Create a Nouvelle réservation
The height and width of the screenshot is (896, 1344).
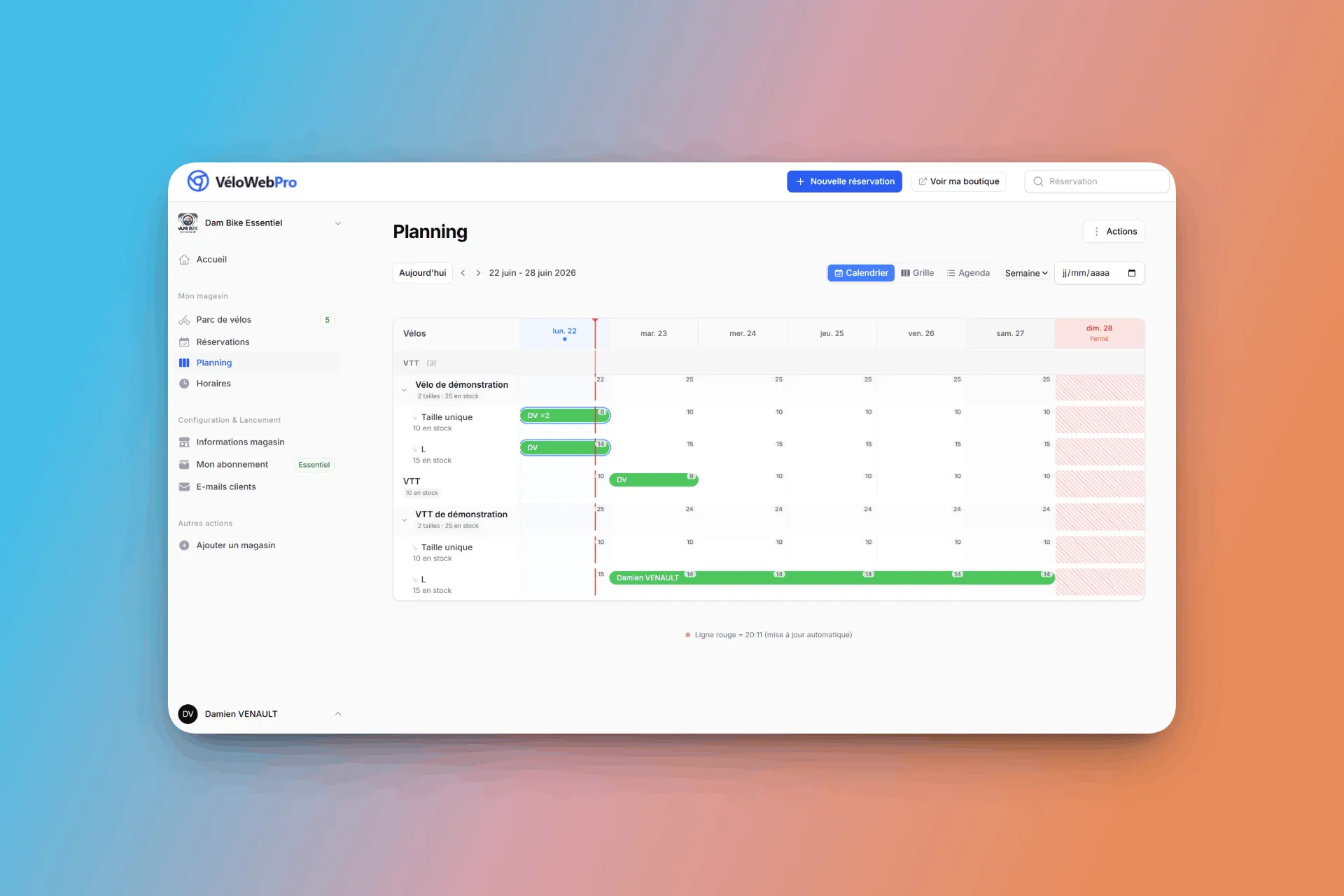point(844,181)
